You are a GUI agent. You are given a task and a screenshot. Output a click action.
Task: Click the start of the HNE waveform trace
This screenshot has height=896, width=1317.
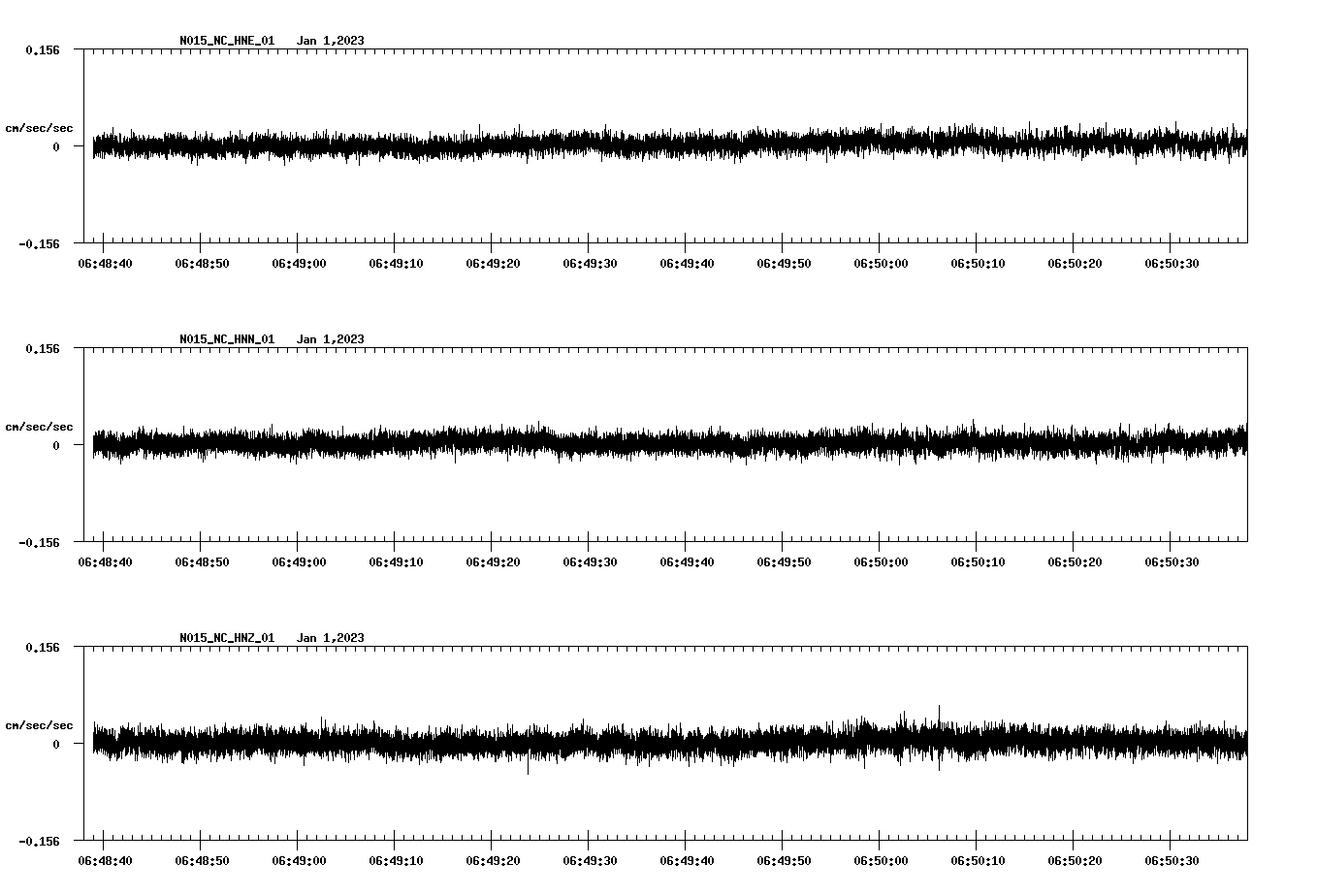(x=94, y=145)
